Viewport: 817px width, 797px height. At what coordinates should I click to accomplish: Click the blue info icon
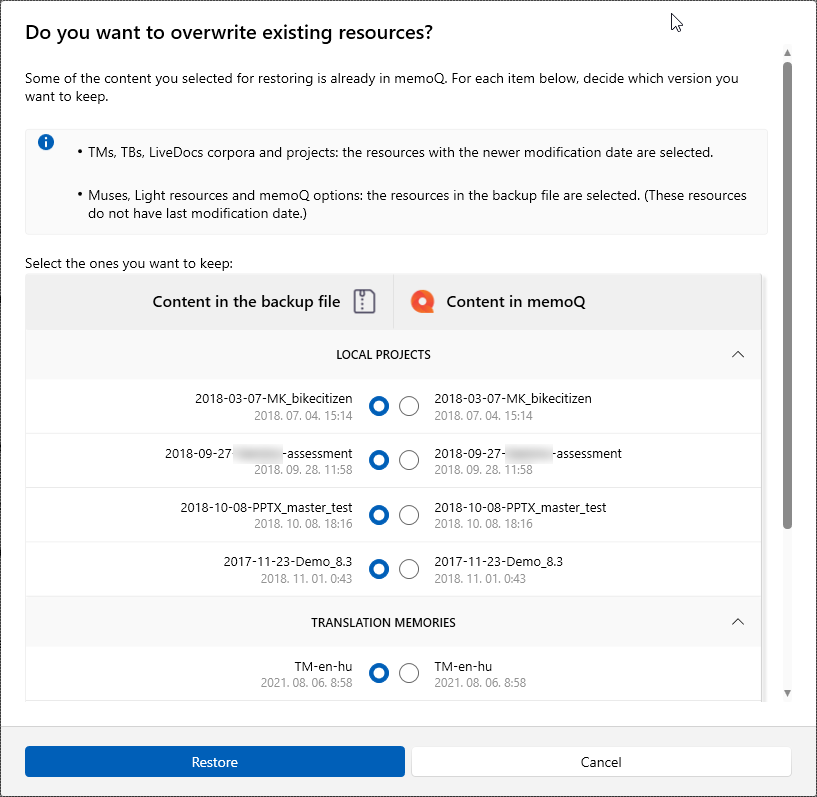tap(46, 142)
